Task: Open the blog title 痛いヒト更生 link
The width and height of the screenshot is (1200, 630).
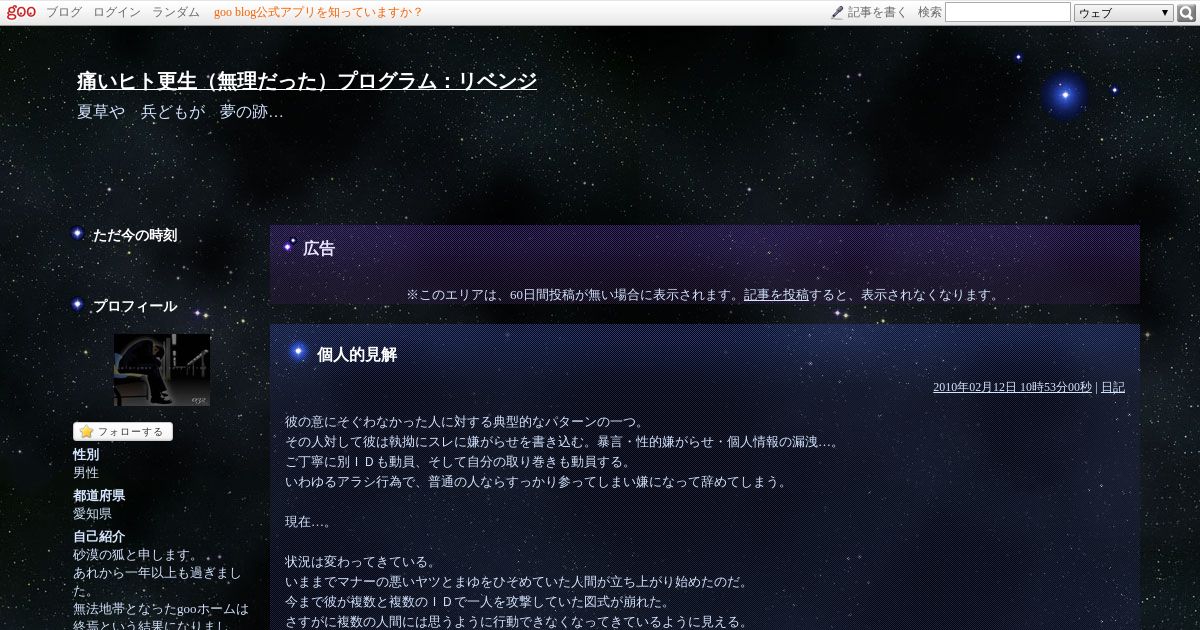Action: tap(307, 81)
